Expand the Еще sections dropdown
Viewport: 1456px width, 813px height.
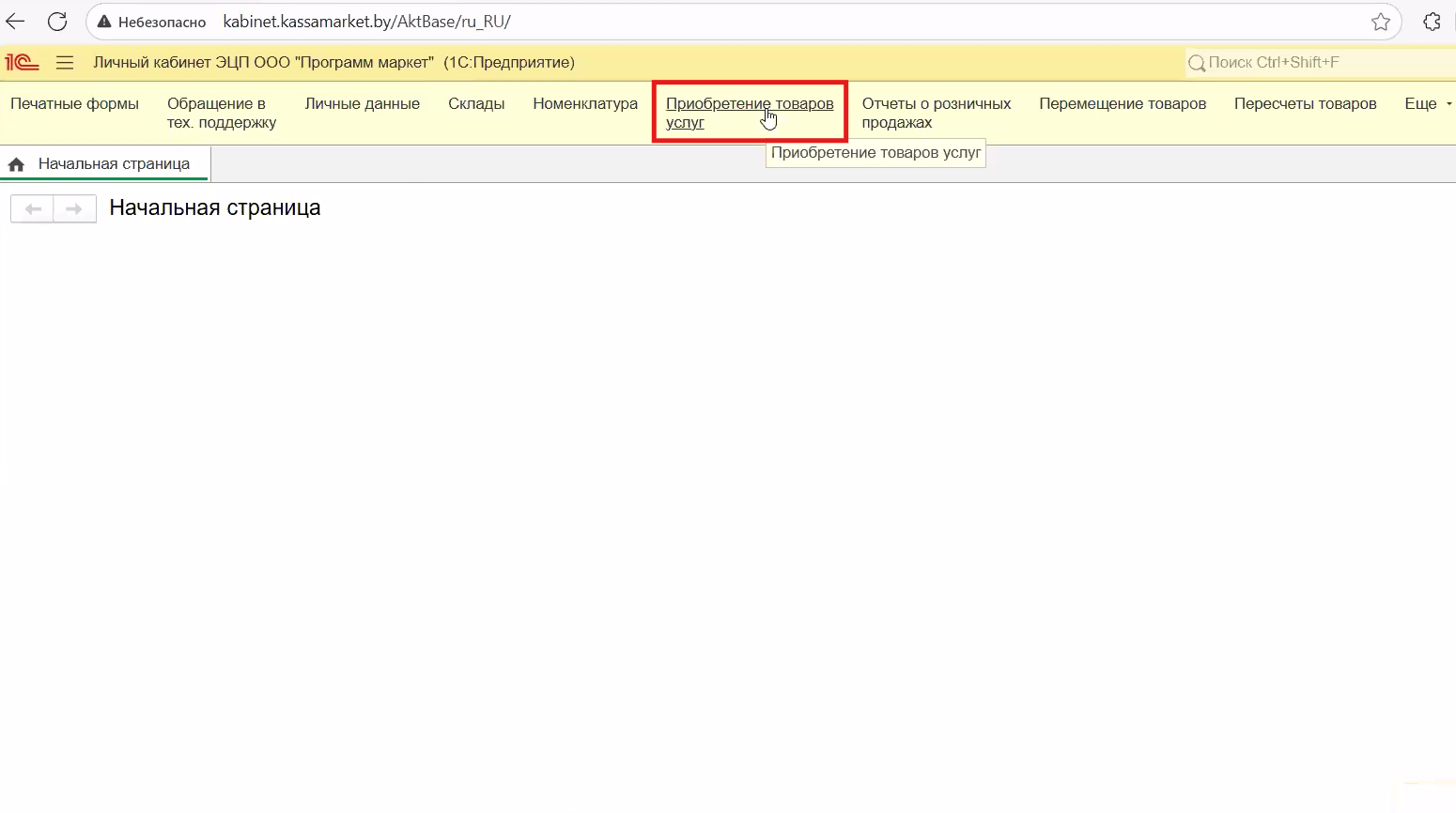pyautogui.click(x=1427, y=104)
